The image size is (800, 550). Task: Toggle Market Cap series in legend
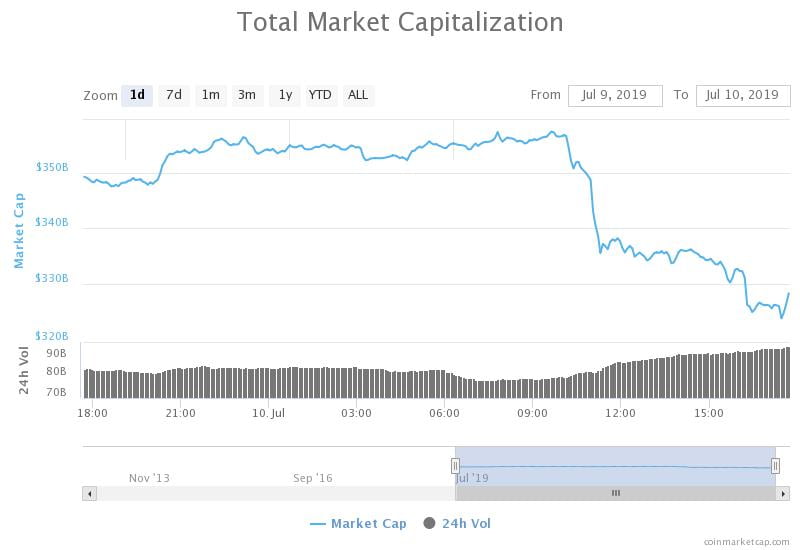[359, 523]
